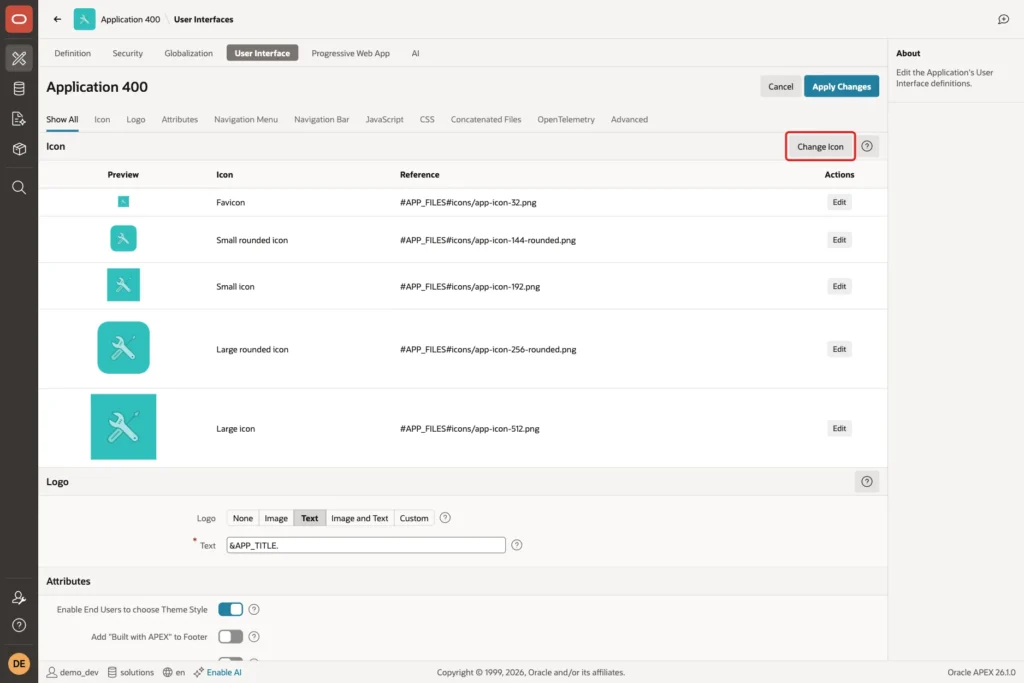
Task: Jump to the Logo sub-tab
Action: click(x=136, y=119)
